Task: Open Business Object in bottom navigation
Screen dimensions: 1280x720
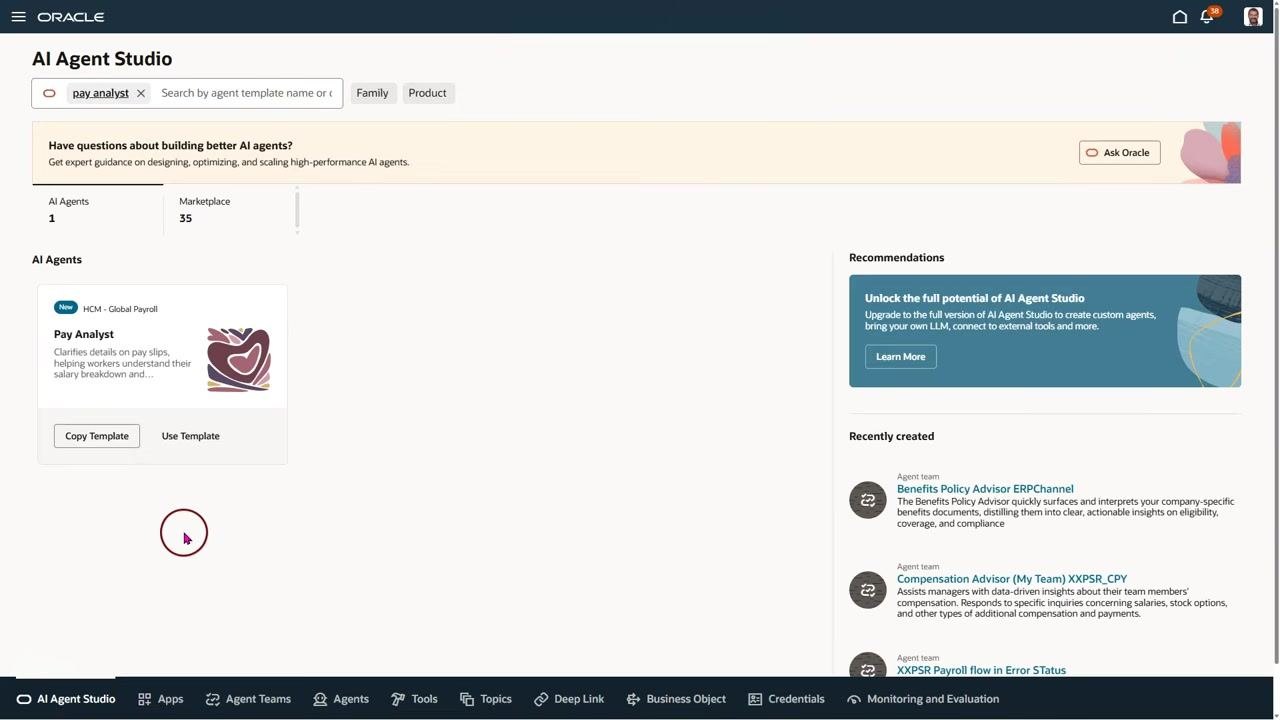Action: click(676, 699)
